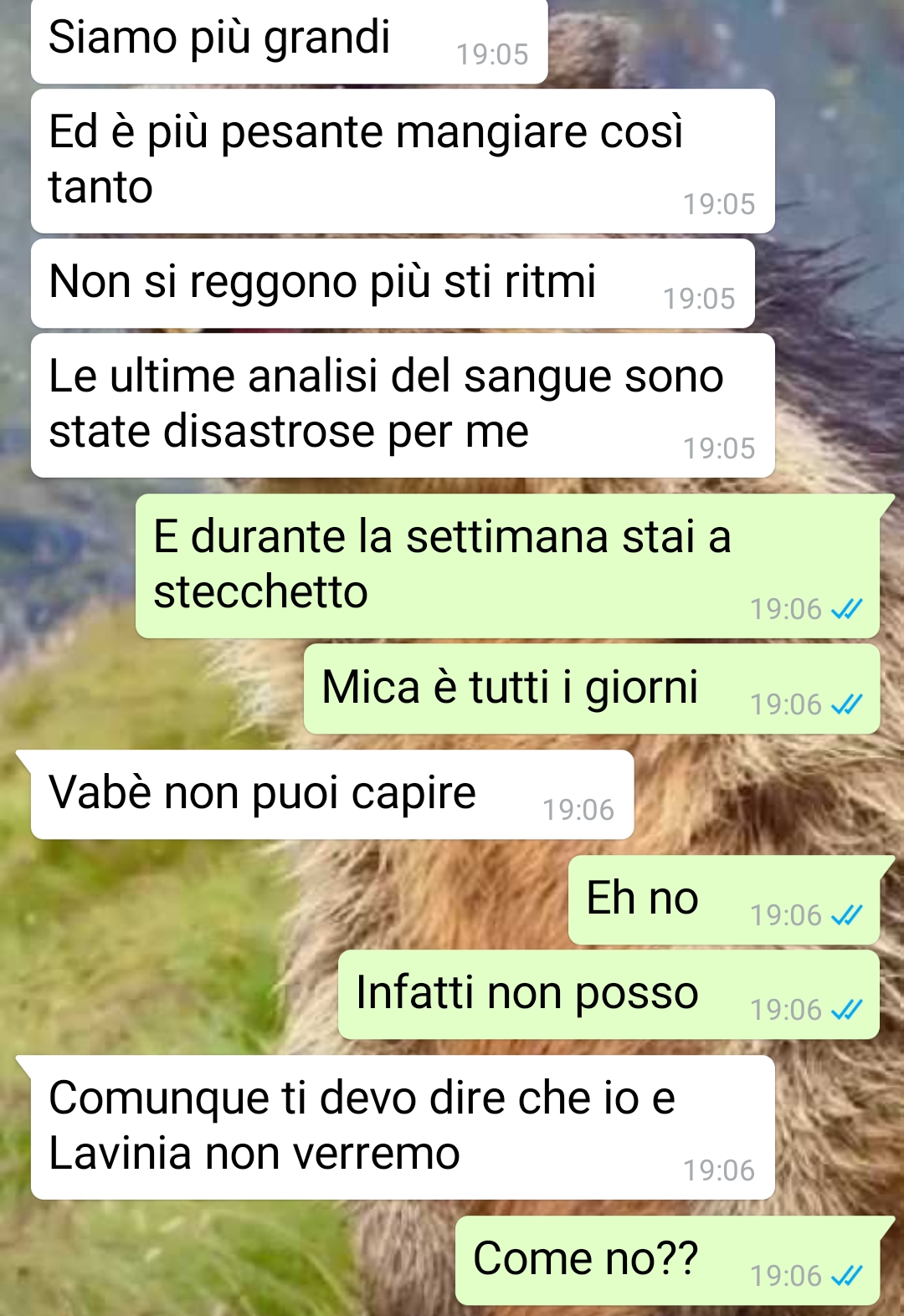The width and height of the screenshot is (904, 1316).
Task: Tap the 19:06 timestamp on 'Lavinia non verremo' message
Action: (719, 1170)
